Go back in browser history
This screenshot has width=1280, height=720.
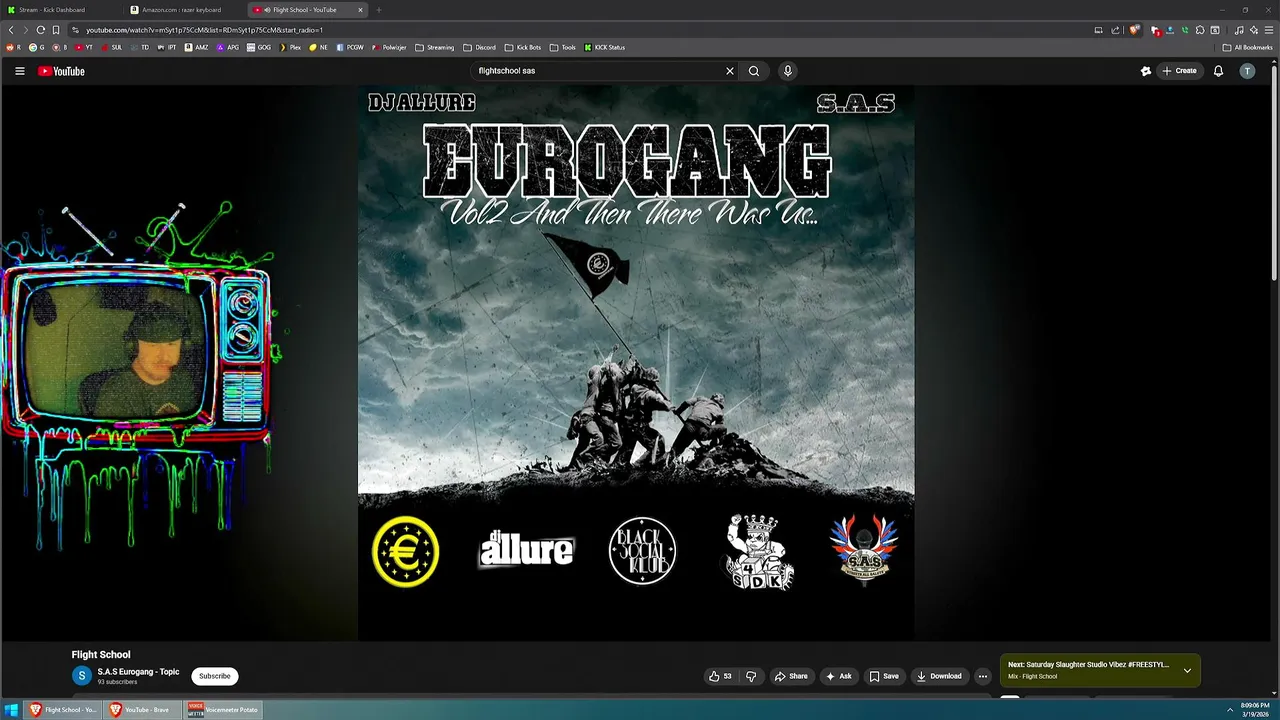11,30
